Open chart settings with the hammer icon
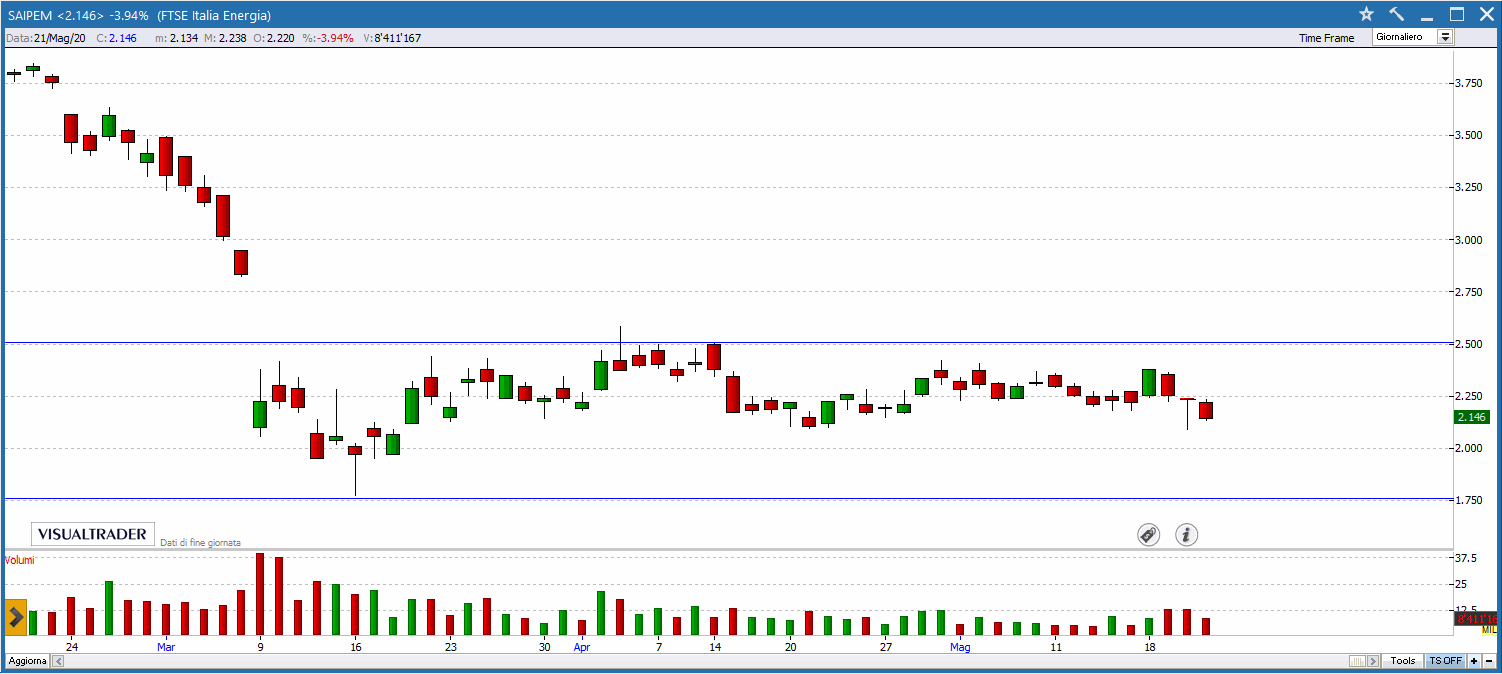The height and width of the screenshot is (674, 1502). 1397,14
